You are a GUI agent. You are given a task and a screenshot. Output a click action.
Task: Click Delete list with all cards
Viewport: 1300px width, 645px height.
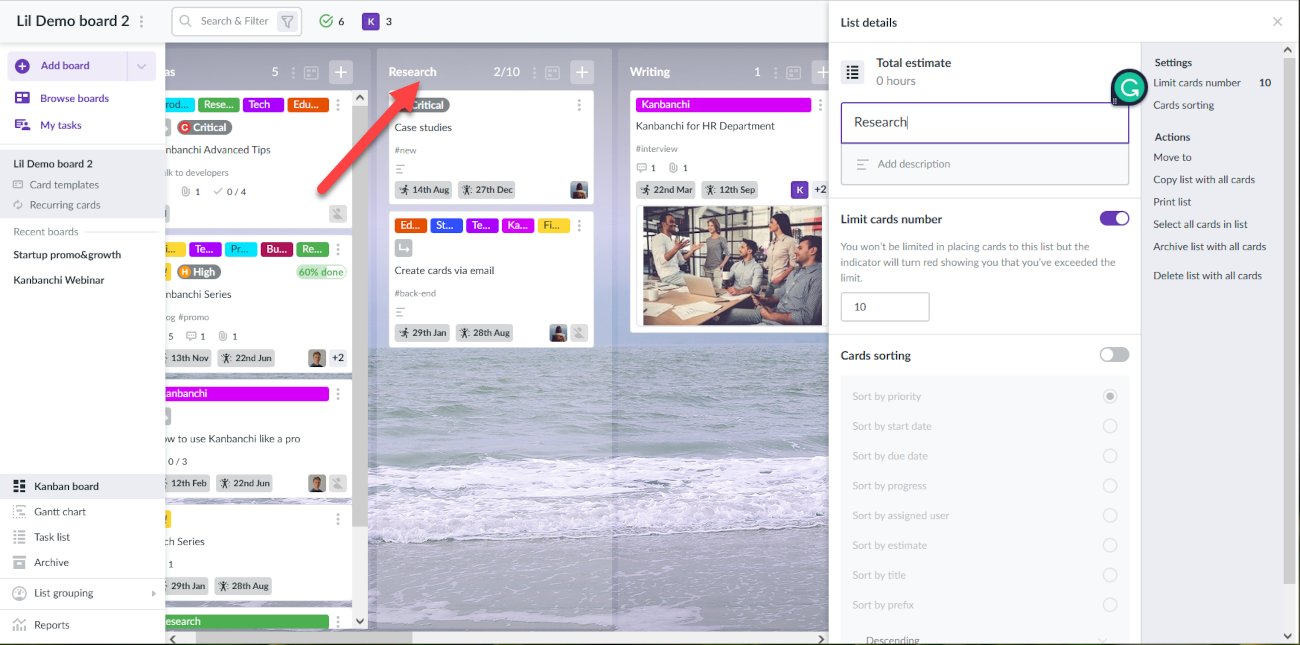point(1207,275)
